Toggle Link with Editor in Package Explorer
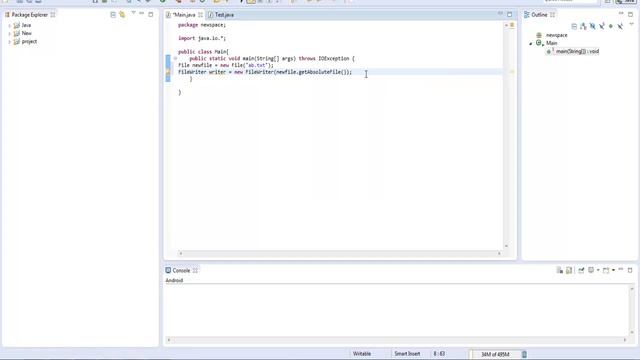This screenshot has width=640, height=360. (122, 15)
